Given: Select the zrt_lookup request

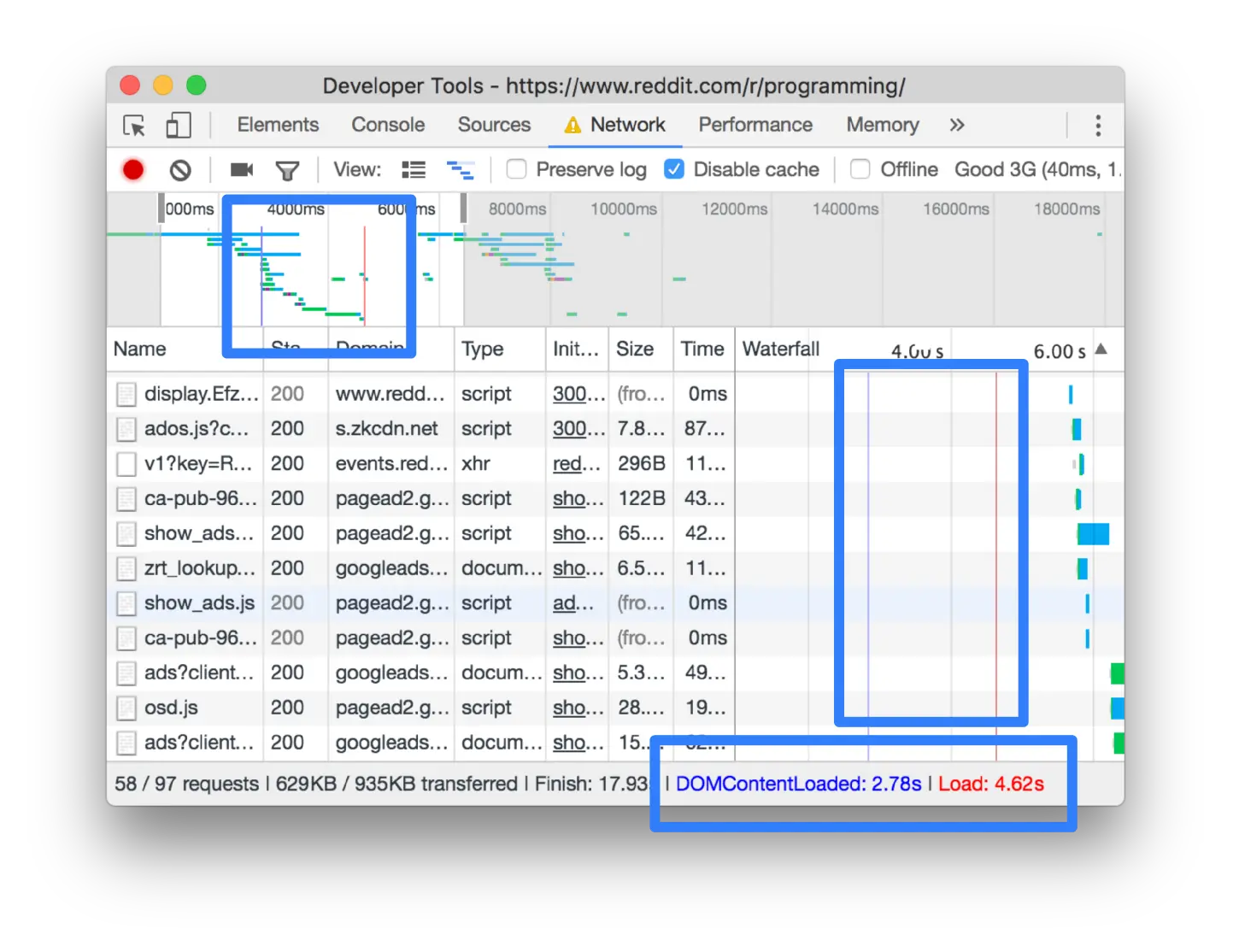Looking at the screenshot, I should [615, 568].
